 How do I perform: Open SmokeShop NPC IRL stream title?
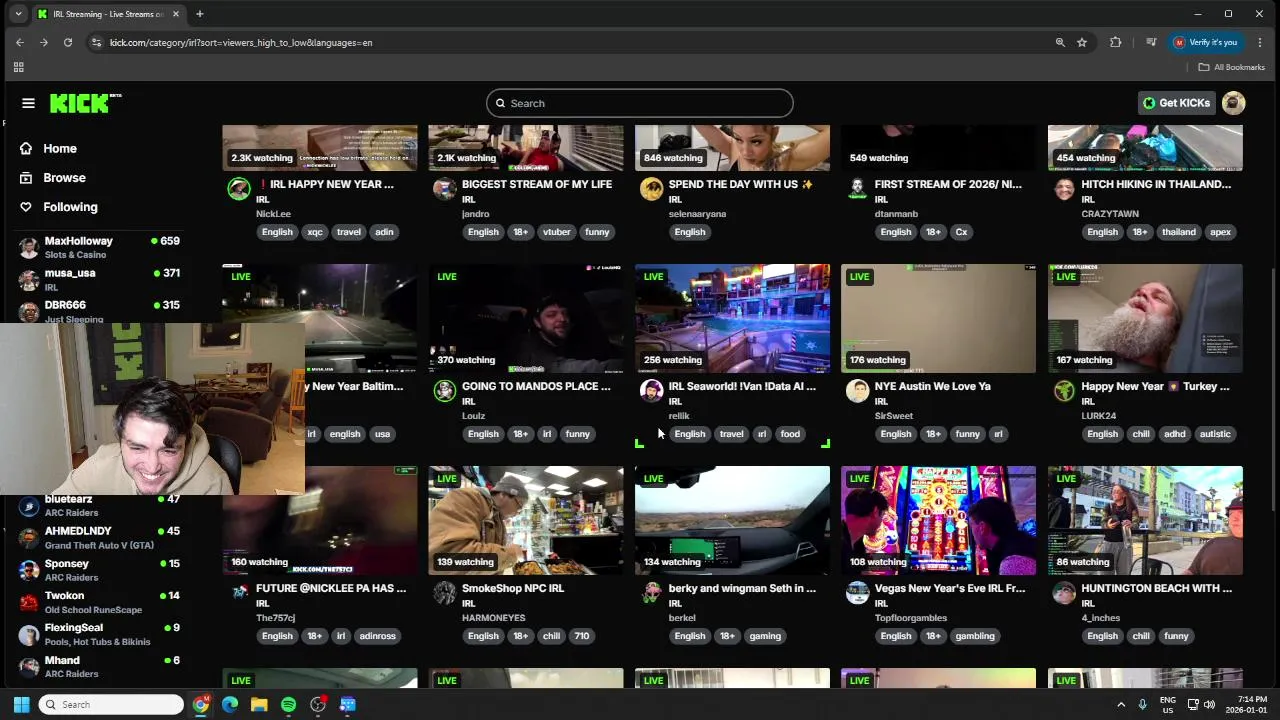point(513,588)
